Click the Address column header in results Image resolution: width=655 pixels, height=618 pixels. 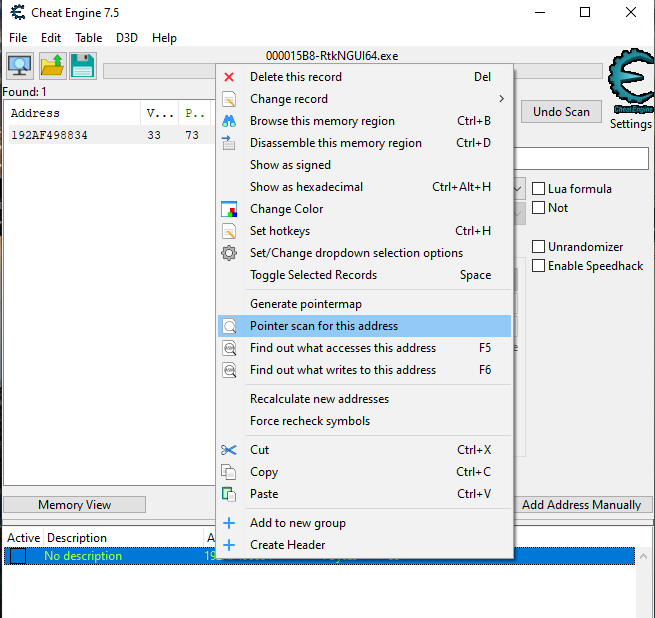(74, 113)
